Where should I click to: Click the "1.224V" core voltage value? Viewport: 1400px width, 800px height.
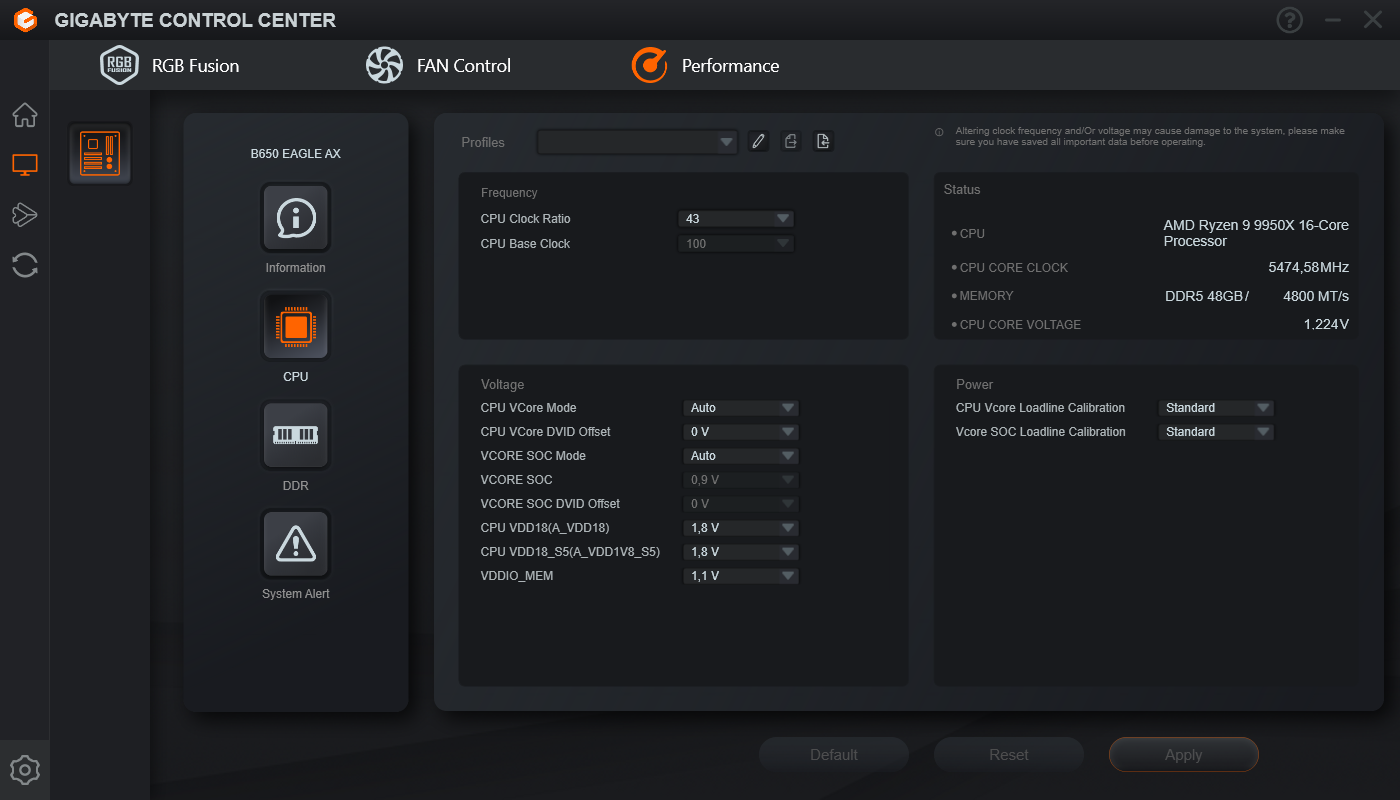pos(1326,324)
